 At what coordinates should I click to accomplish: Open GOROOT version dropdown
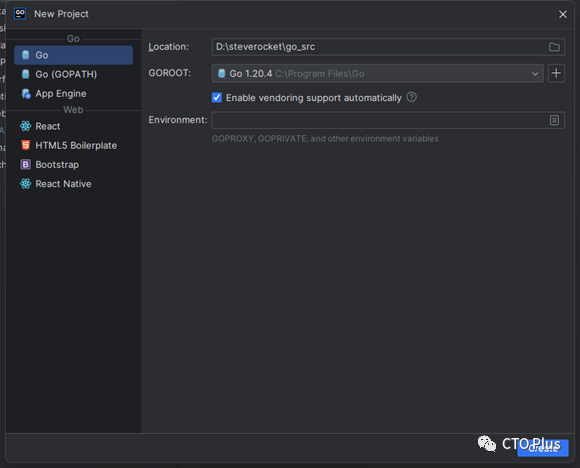378,73
